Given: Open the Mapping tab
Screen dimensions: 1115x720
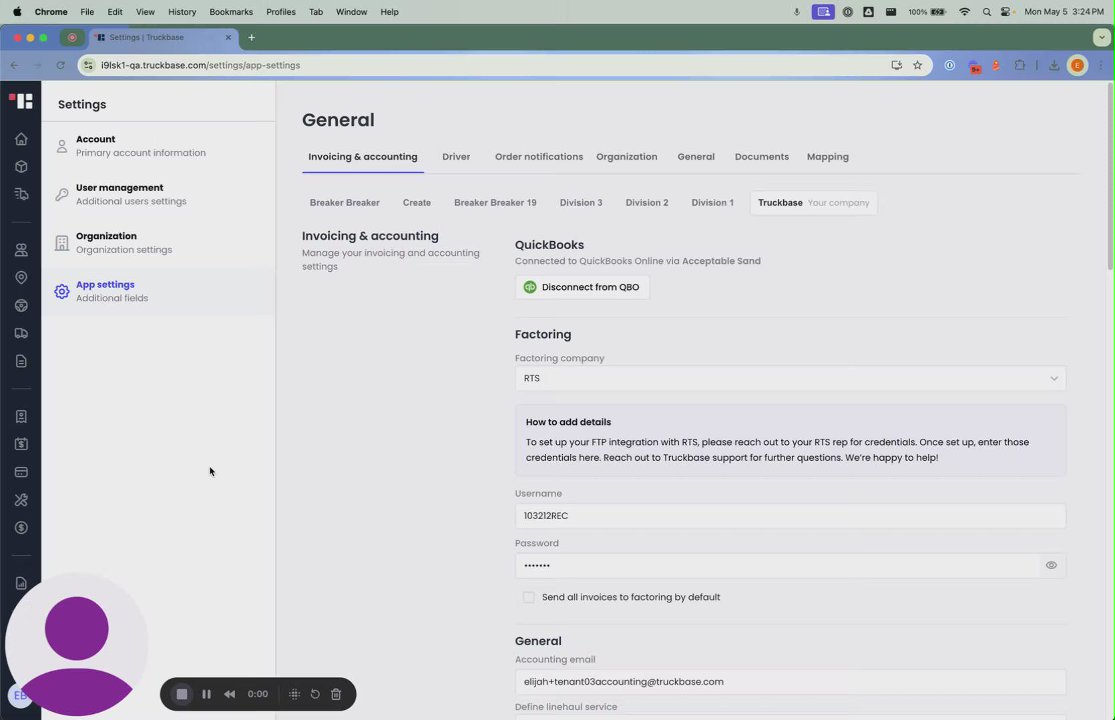Looking at the screenshot, I should pyautogui.click(x=828, y=156).
